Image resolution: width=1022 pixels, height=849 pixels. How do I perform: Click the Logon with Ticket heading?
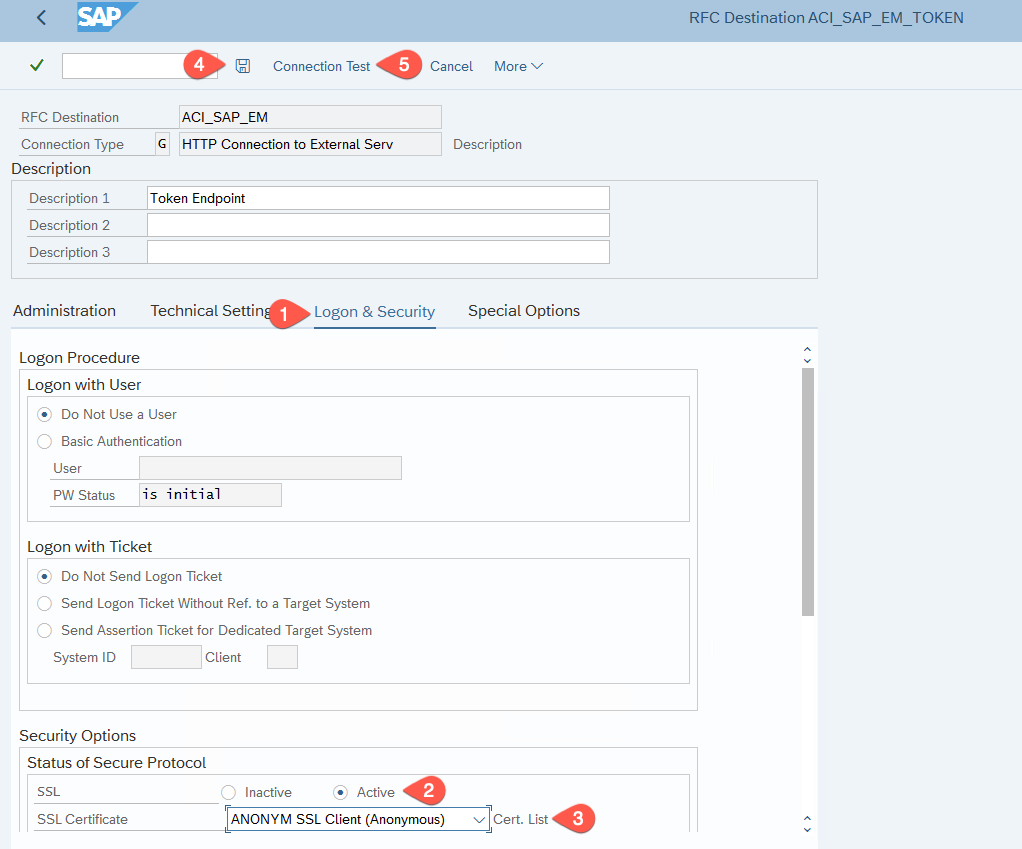pos(89,547)
